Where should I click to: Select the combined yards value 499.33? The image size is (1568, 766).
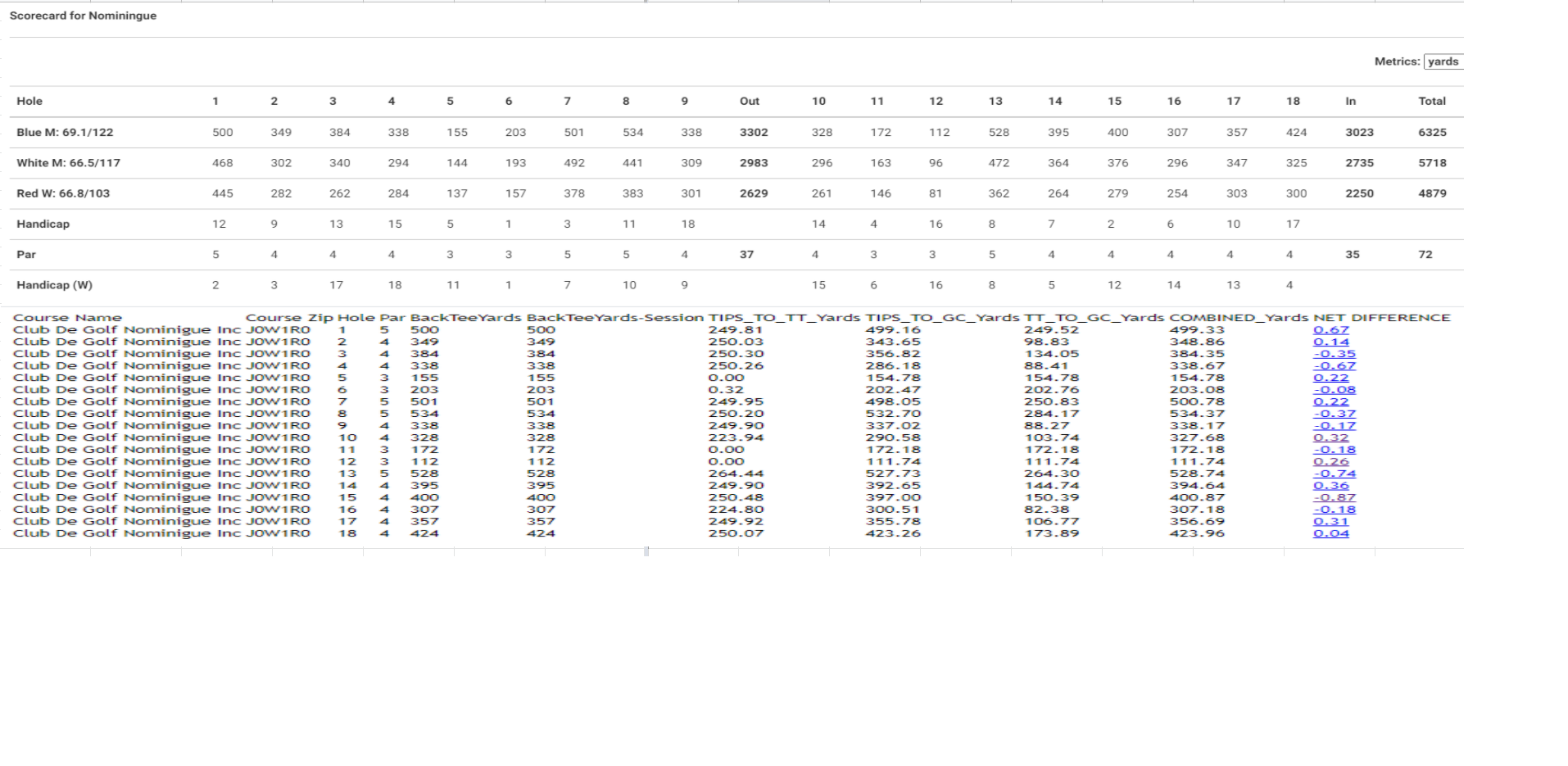(1197, 330)
